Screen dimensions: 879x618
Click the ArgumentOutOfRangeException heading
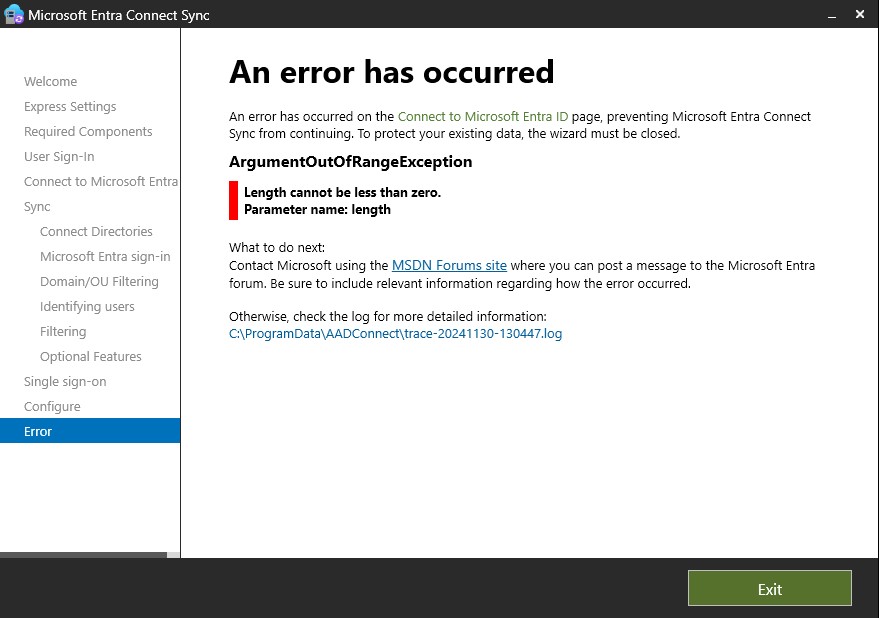[350, 162]
